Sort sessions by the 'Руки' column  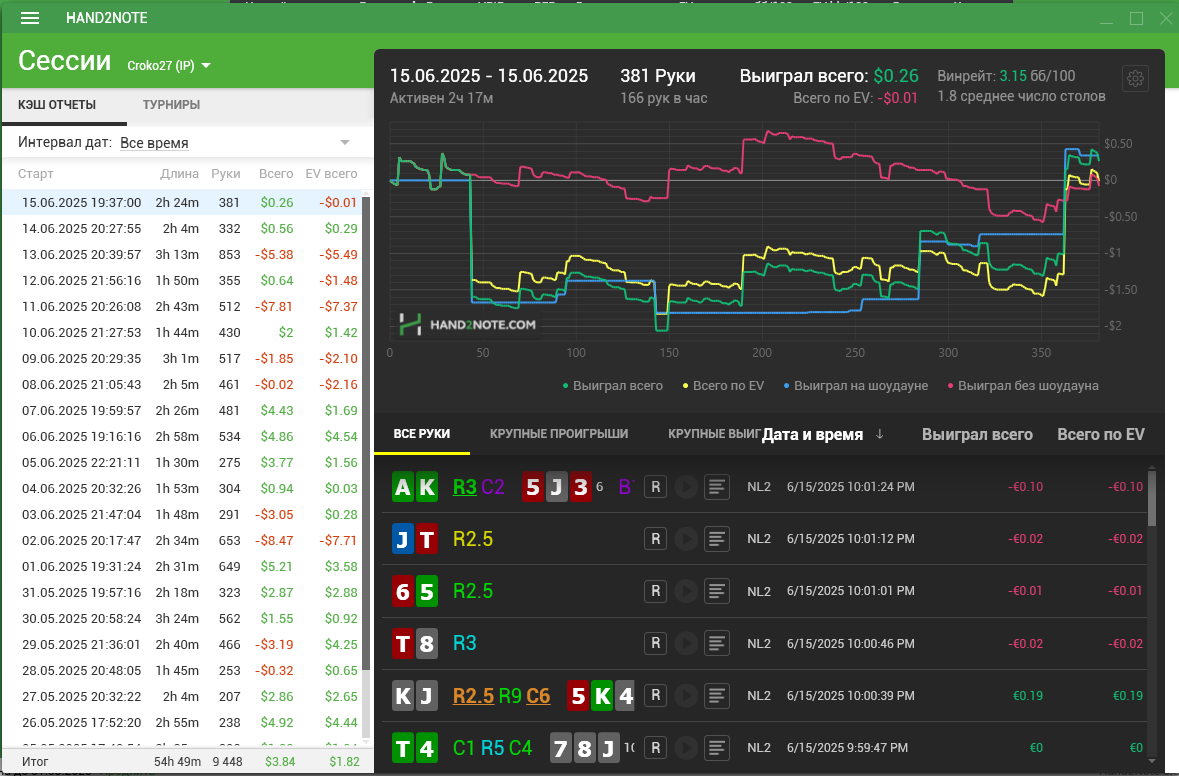tap(226, 174)
